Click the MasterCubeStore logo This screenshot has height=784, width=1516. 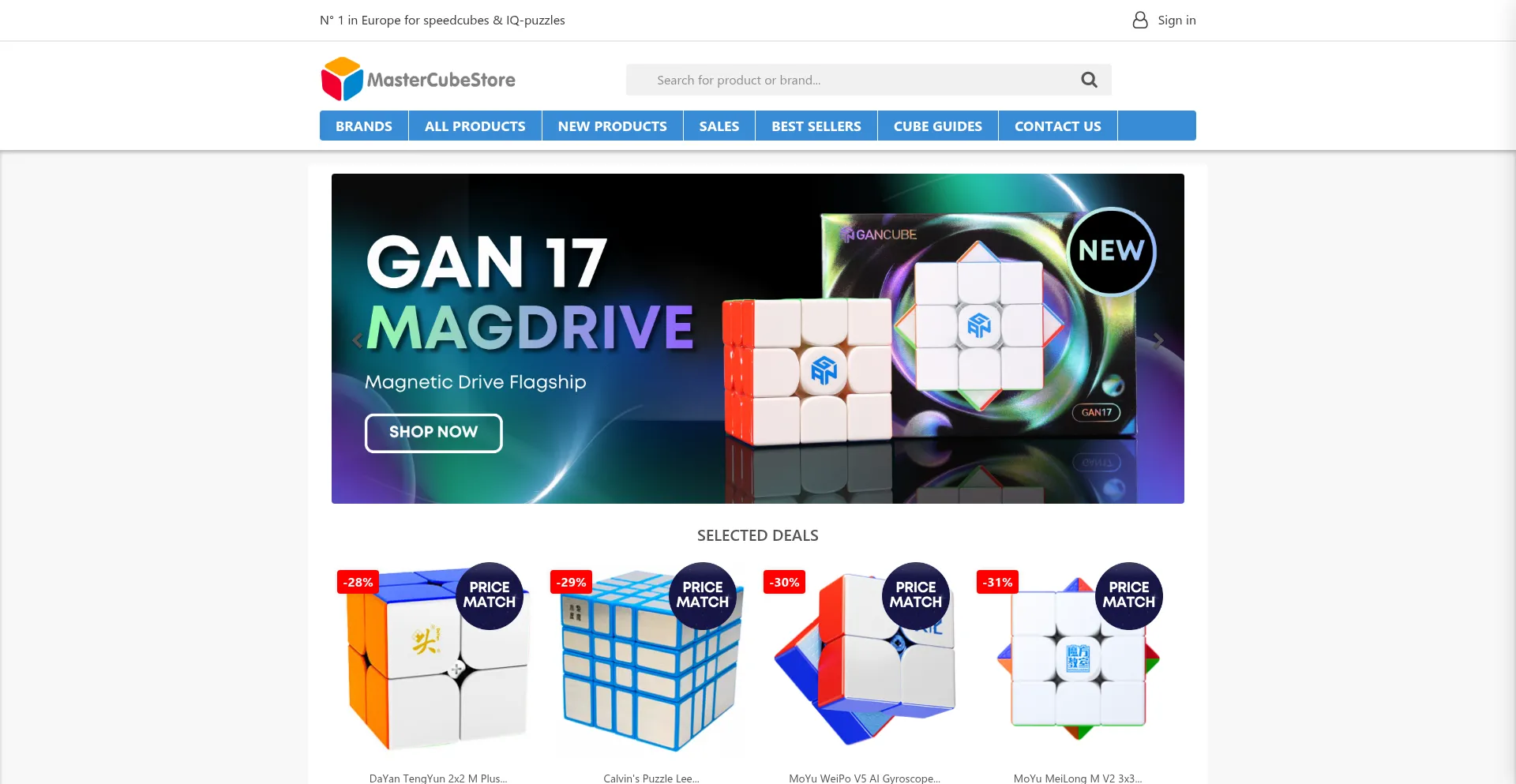click(x=418, y=79)
